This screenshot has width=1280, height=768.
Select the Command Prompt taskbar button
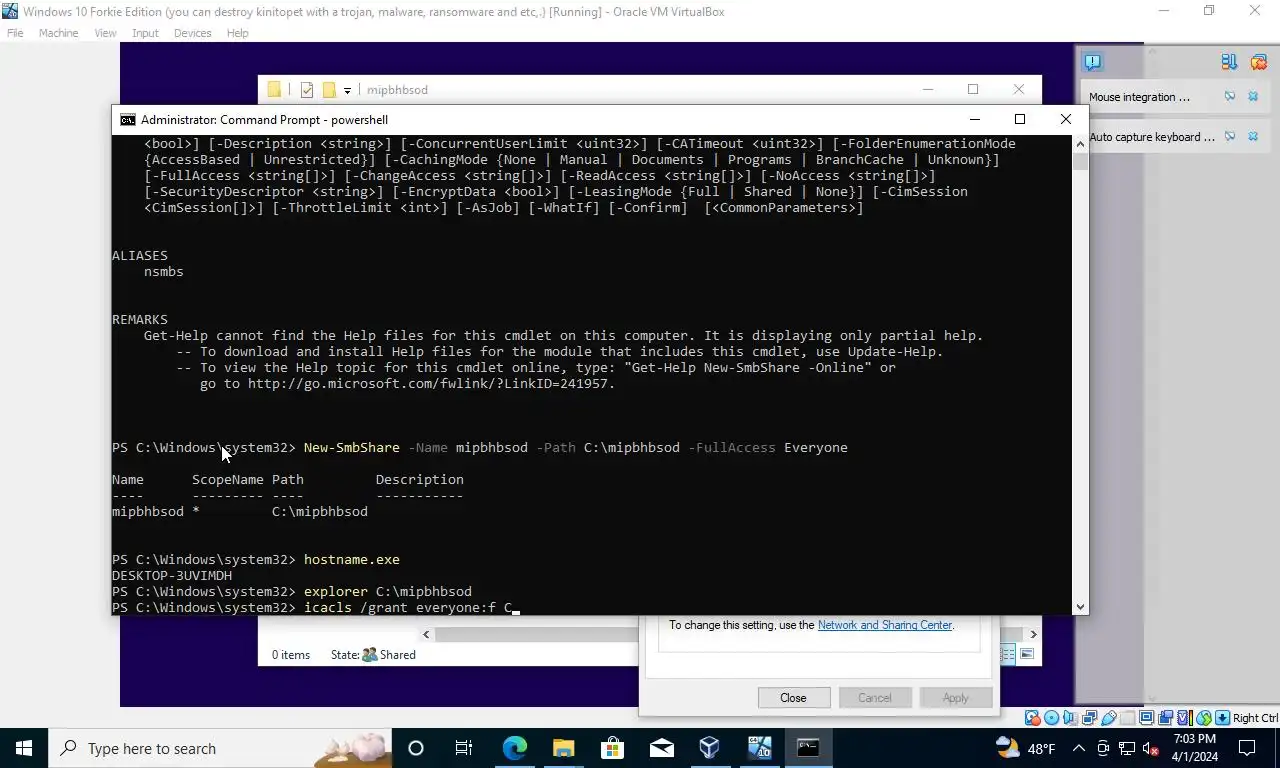pyautogui.click(x=808, y=748)
